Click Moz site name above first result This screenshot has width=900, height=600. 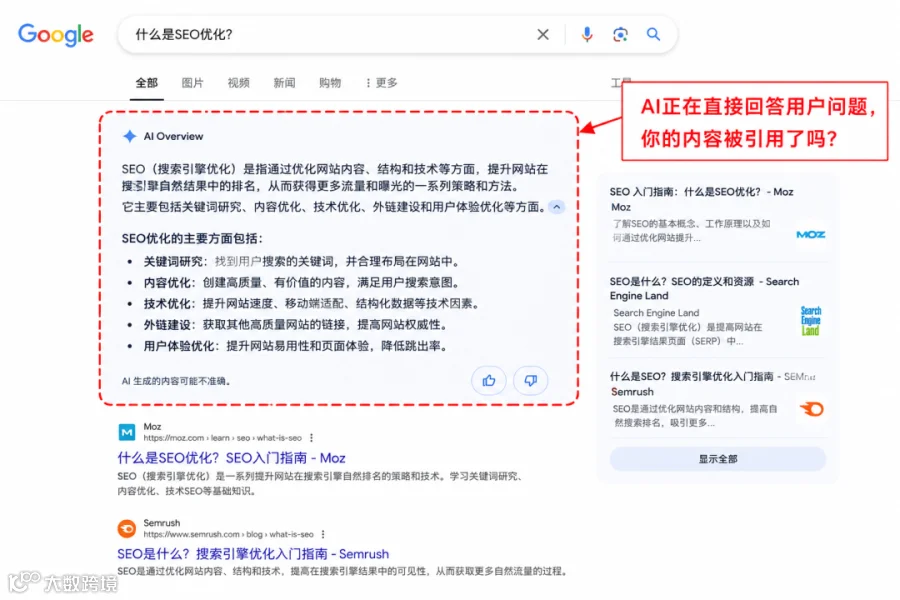pos(152,427)
